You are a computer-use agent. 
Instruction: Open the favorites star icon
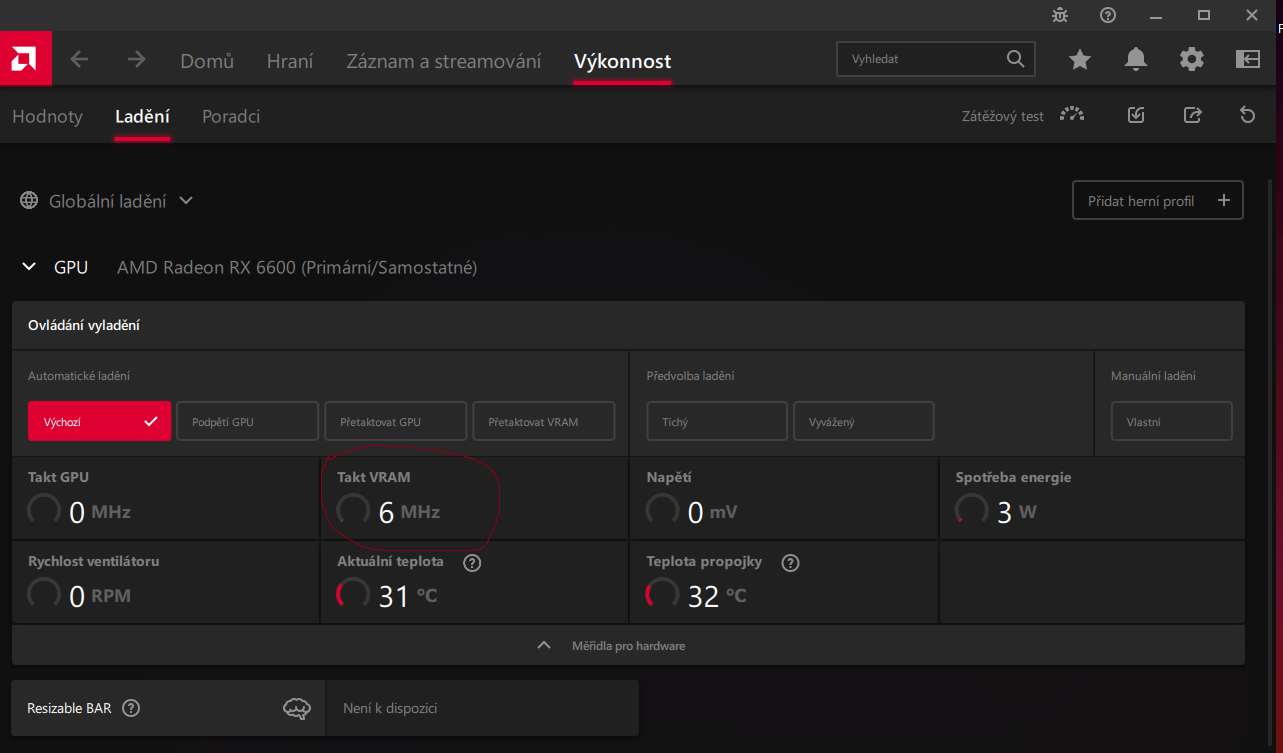point(1080,60)
